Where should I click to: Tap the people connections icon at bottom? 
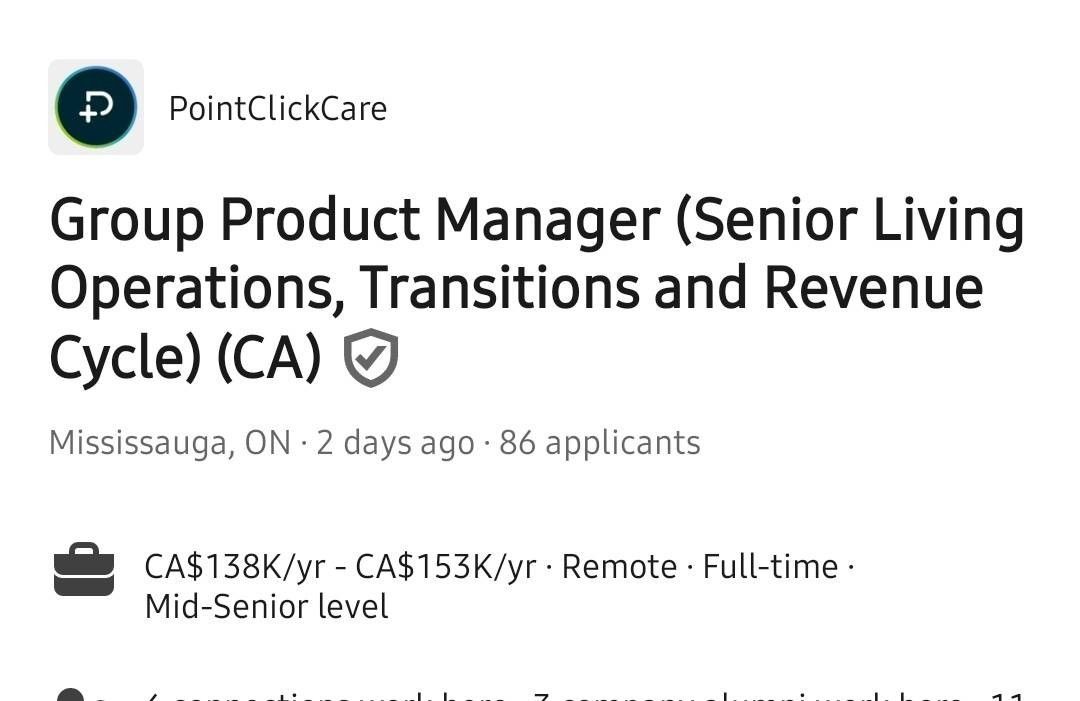click(81, 694)
